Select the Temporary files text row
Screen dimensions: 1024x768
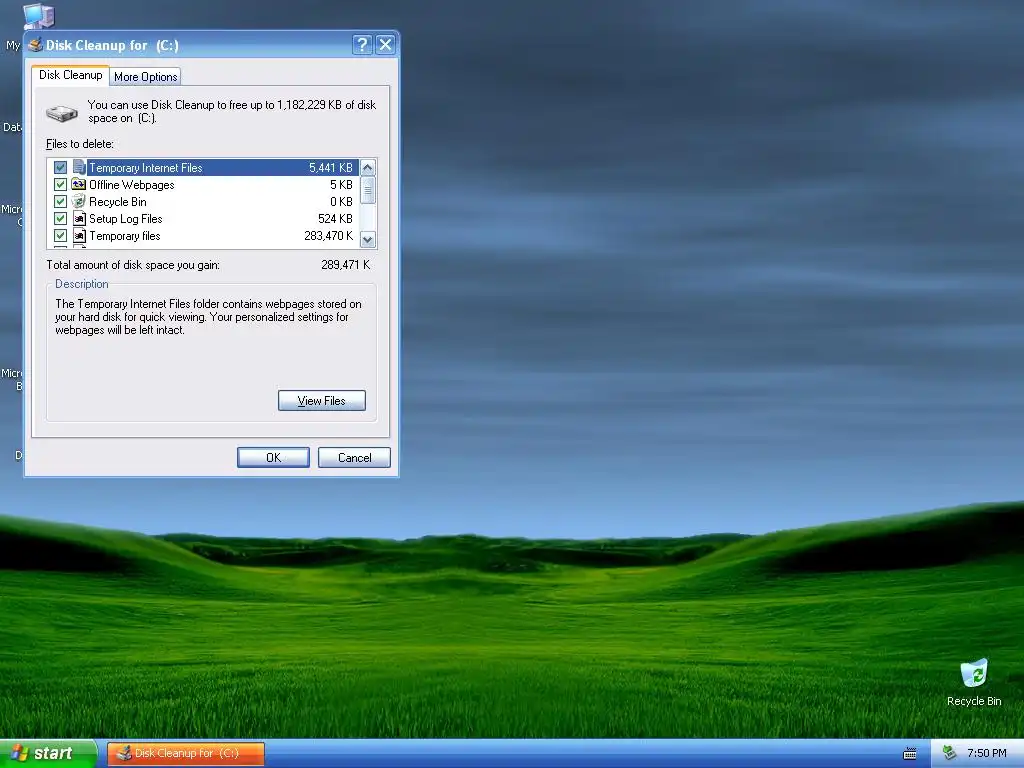pos(124,236)
